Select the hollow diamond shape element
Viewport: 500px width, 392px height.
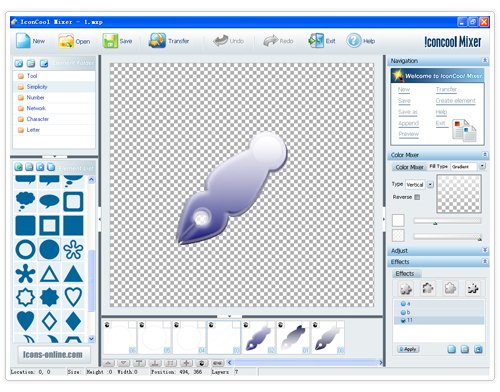(x=49, y=321)
